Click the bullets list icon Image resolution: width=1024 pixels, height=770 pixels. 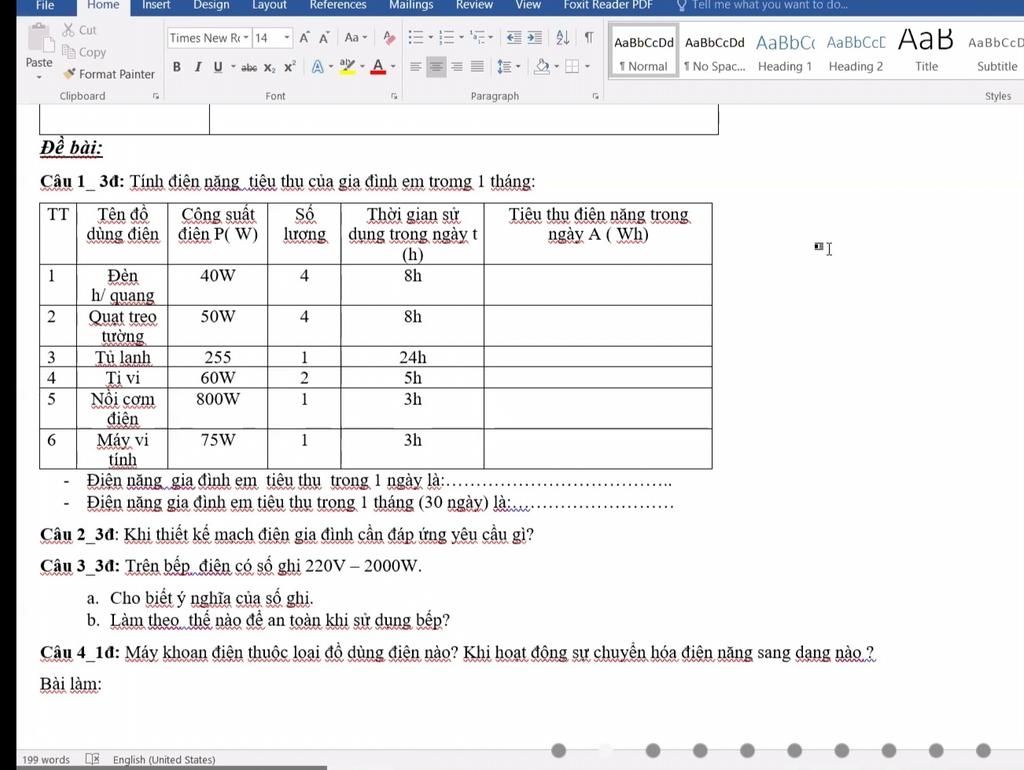(416, 37)
